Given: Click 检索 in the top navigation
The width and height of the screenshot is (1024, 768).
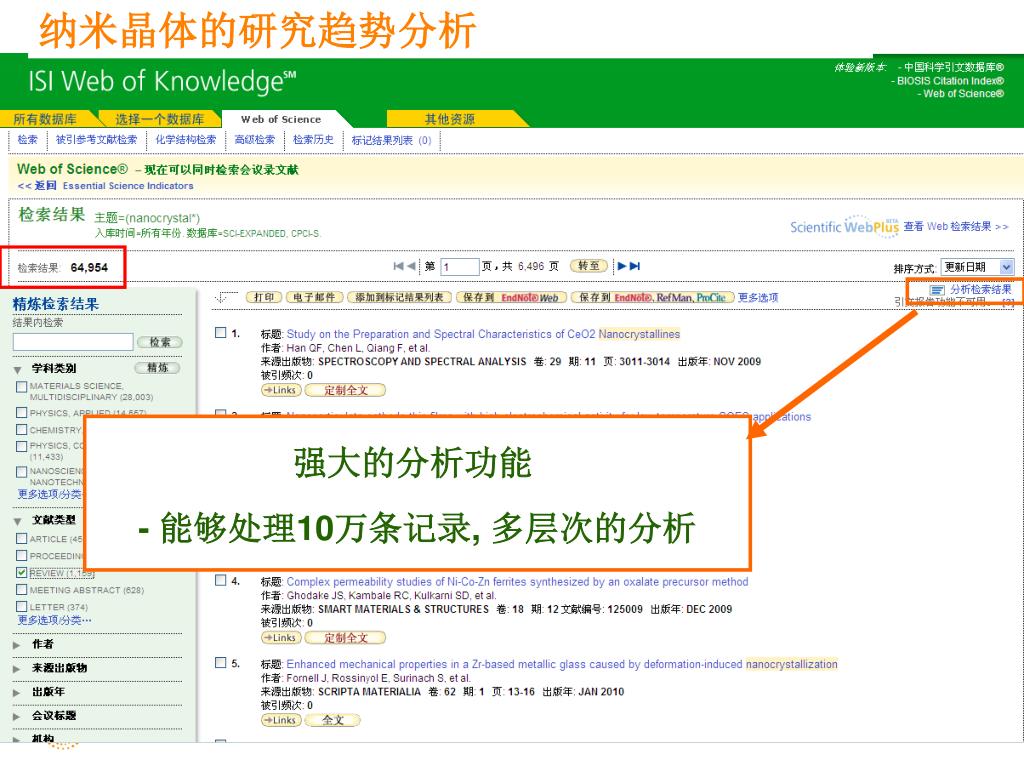Looking at the screenshot, I should pyautogui.click(x=27, y=140).
